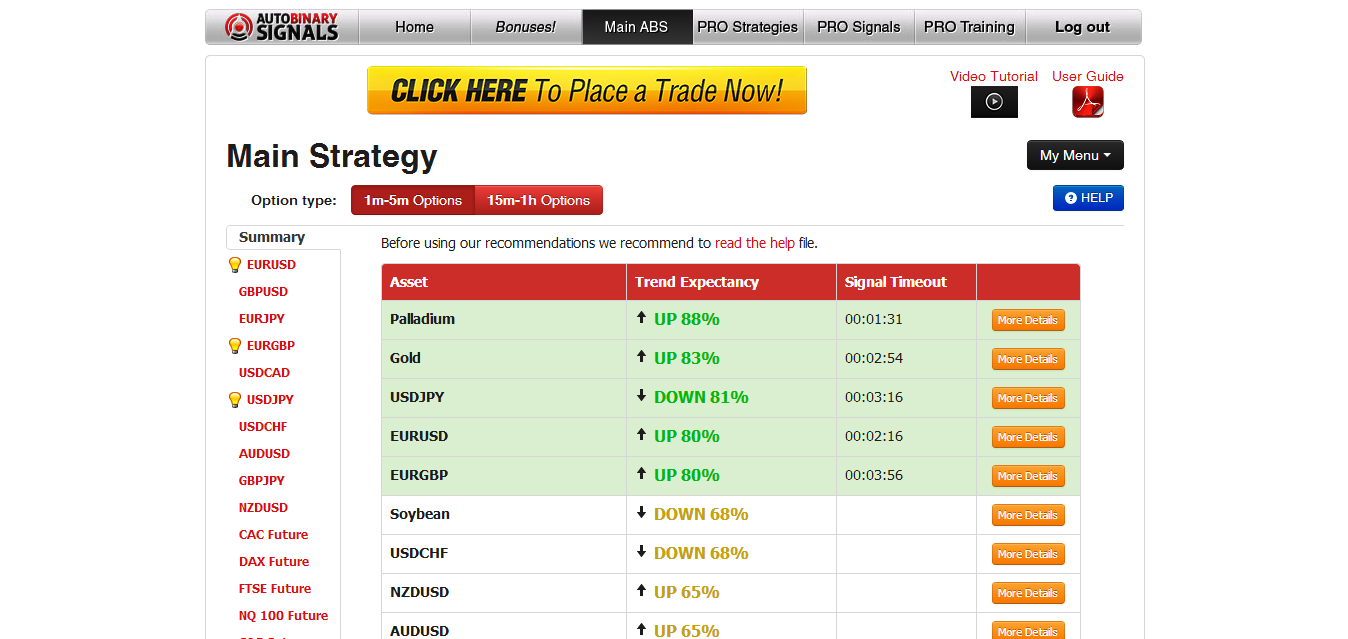Screen dimensions: 1348x639
Task: Select the Summary tab in sidebar
Action: (x=272, y=237)
